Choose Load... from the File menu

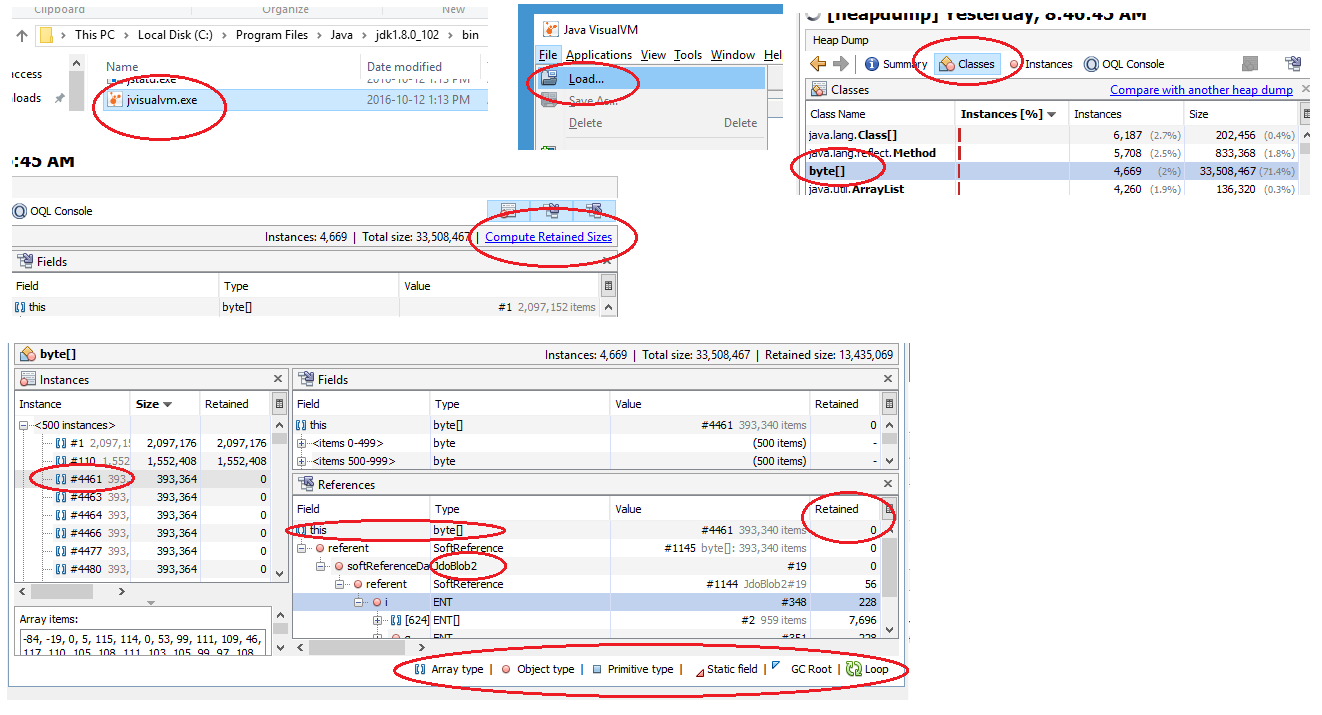pos(651,78)
